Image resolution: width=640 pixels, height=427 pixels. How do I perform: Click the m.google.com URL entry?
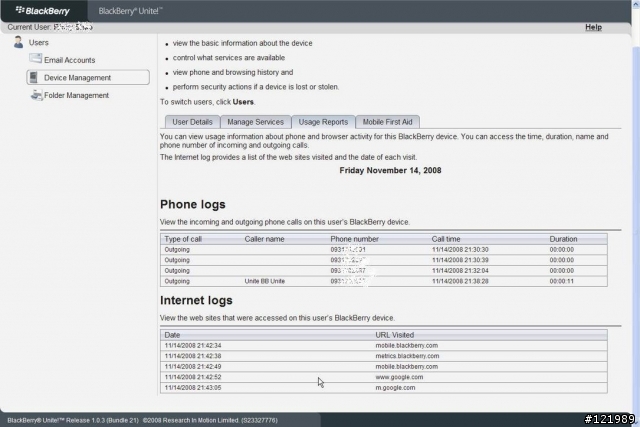[x=395, y=388]
